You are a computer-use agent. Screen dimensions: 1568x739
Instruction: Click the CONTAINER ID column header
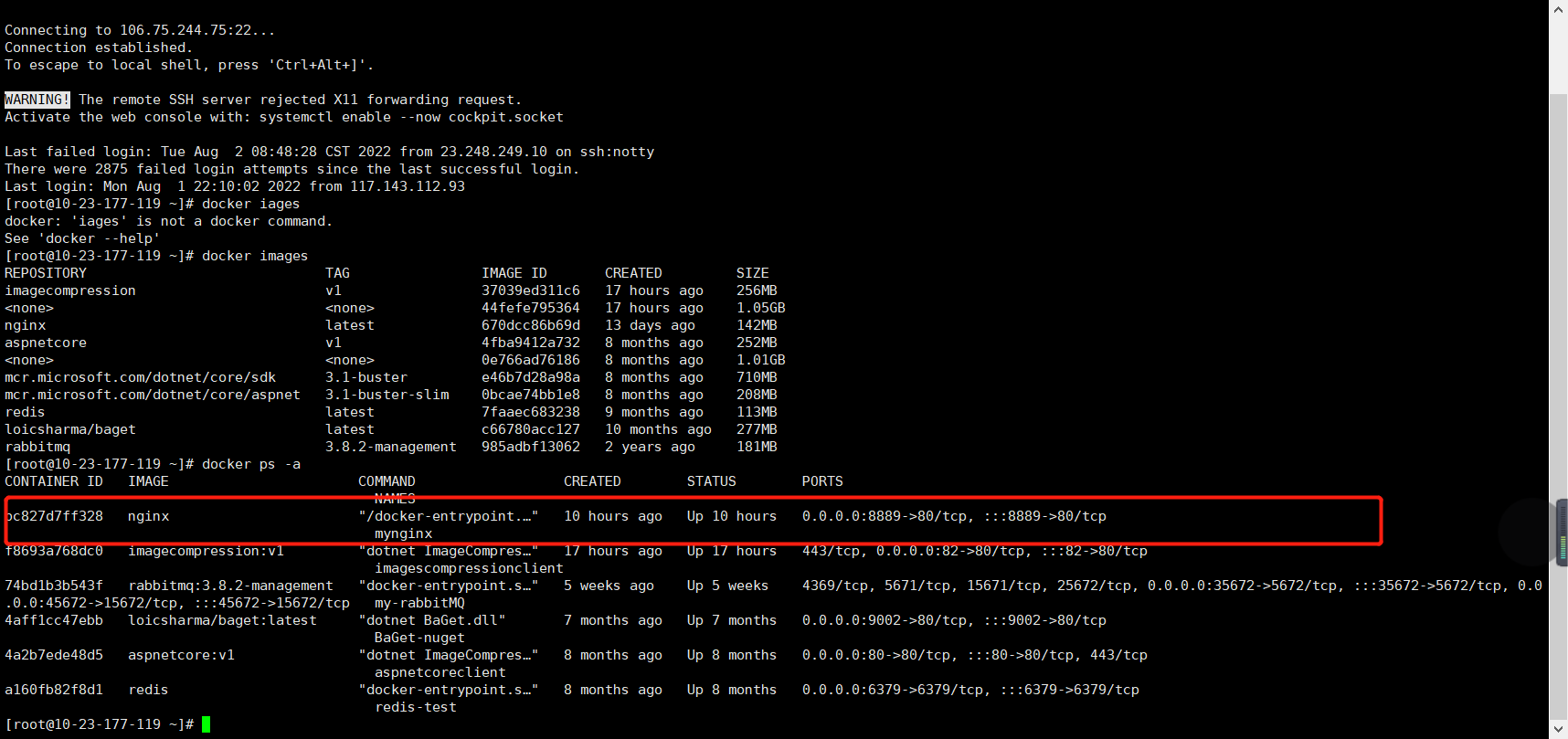point(54,481)
